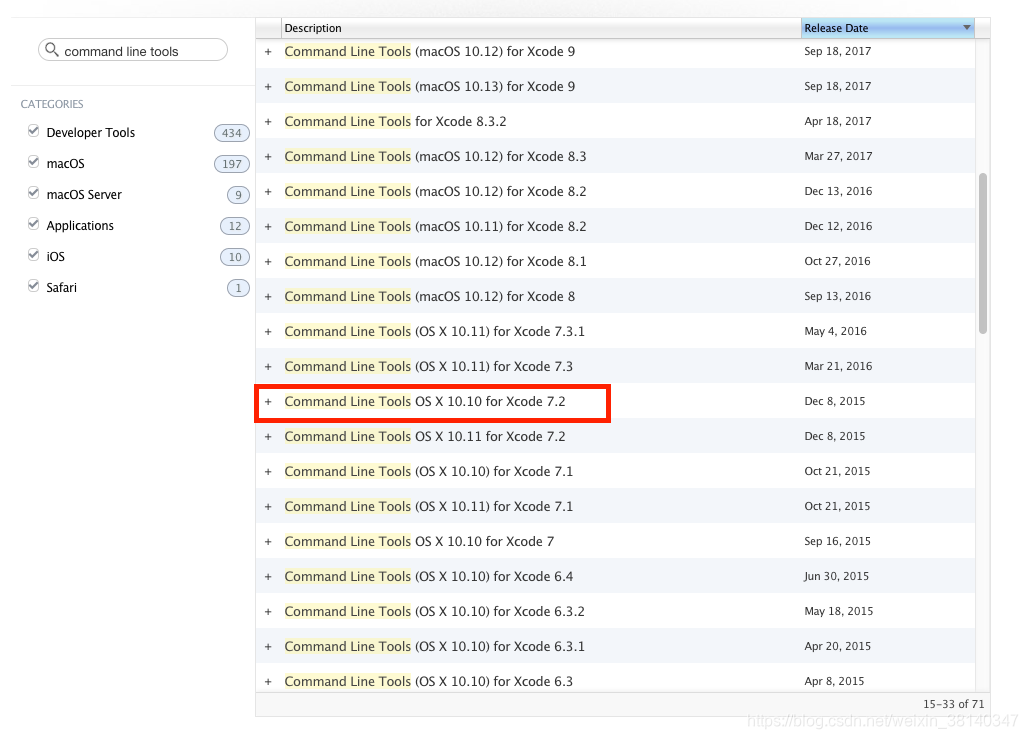Expand Command Line Tools (macOS 10.12) for Xcode 8.1
Screen dimensions: 1028x739
268,262
